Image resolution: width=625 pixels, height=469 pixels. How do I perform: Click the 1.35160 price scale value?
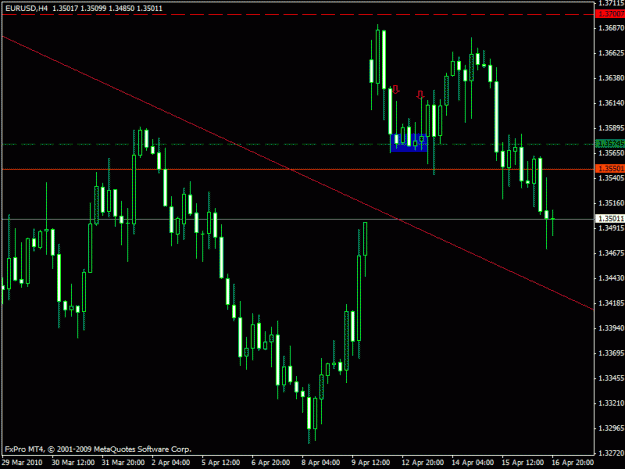[x=611, y=203]
